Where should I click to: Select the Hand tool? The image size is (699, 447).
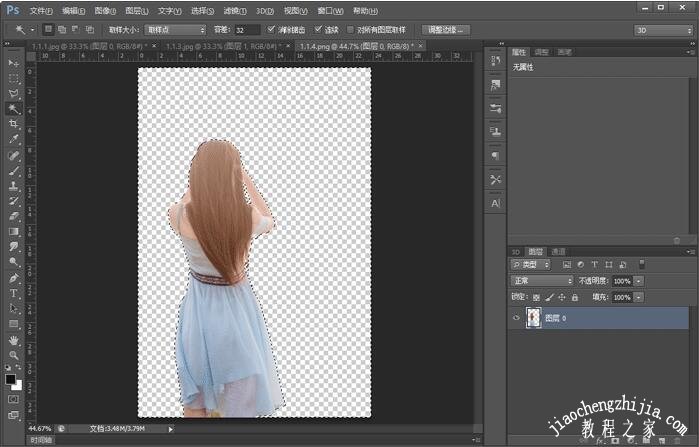click(14, 340)
